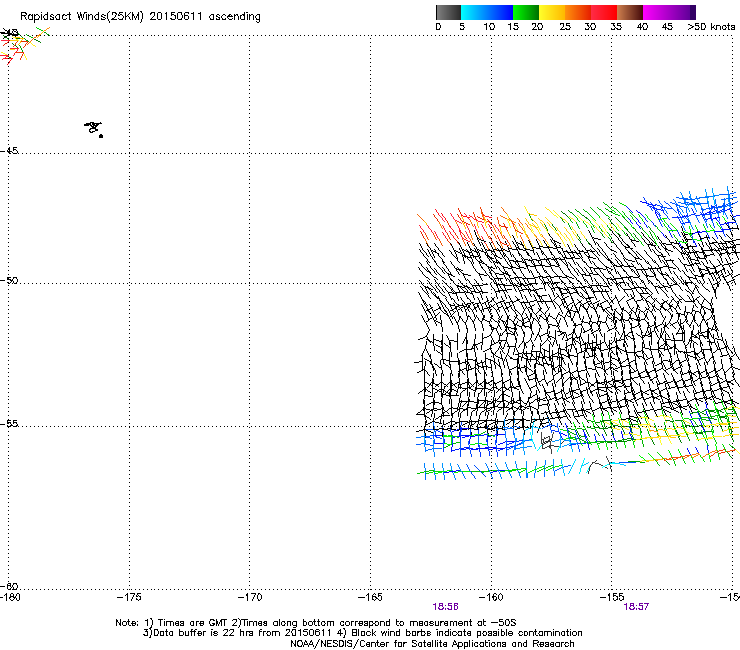Click the '-160' longitude axis label
This screenshot has height=650, width=740.
491,597
